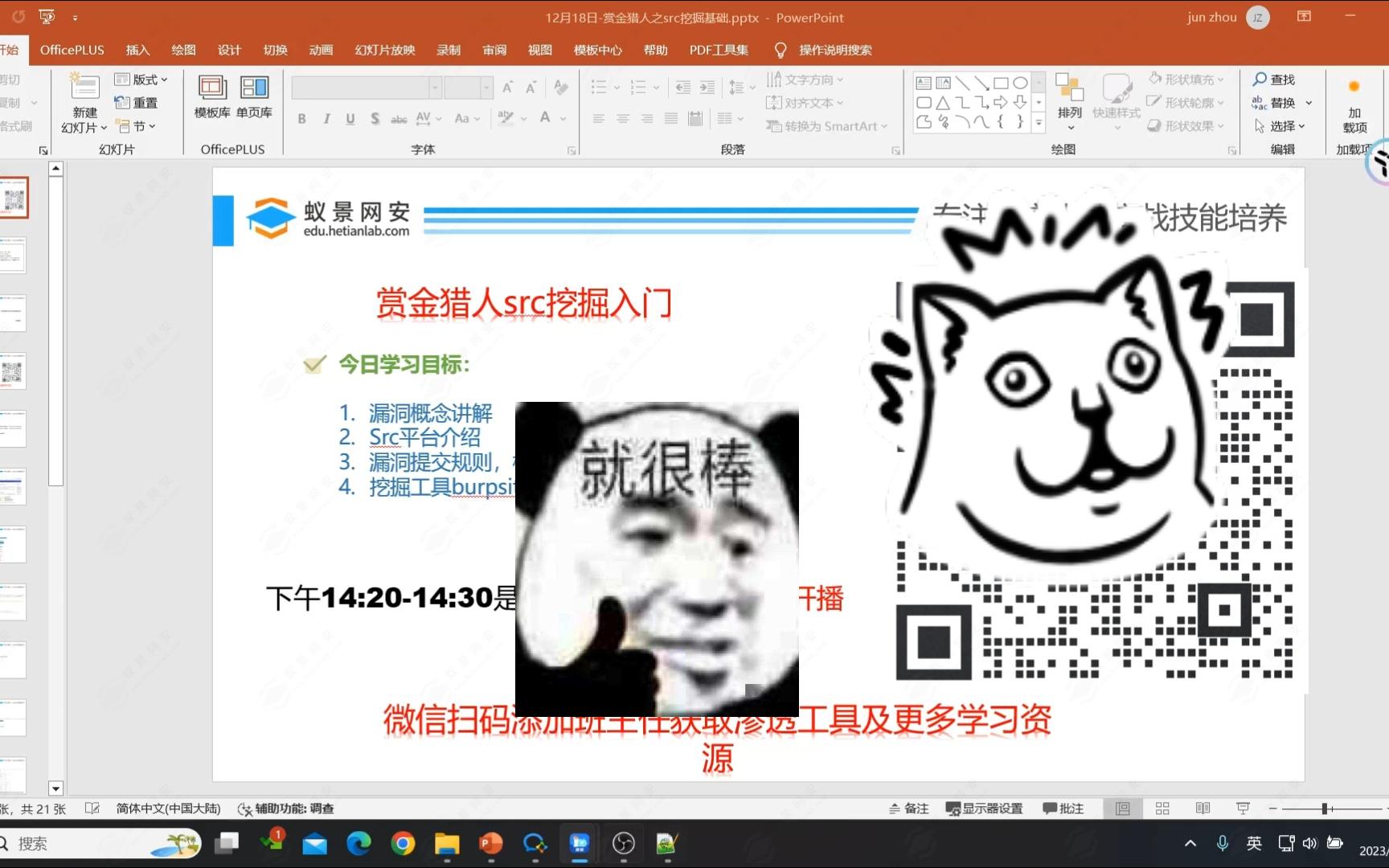Select the text box shape in shapes gallery
This screenshot has height=868, width=1389.
[924, 83]
